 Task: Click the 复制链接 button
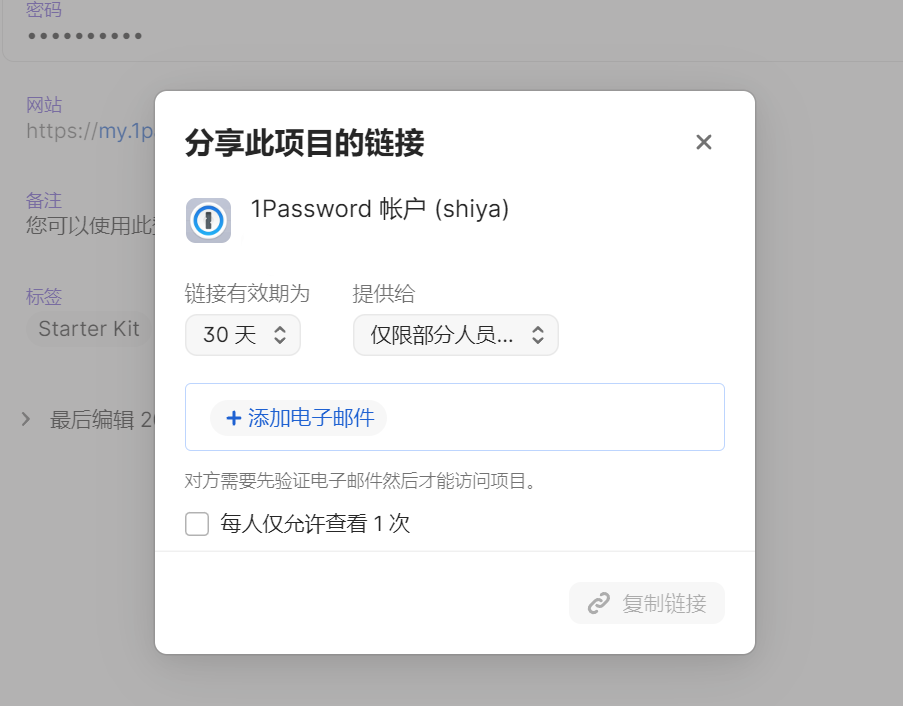647,603
